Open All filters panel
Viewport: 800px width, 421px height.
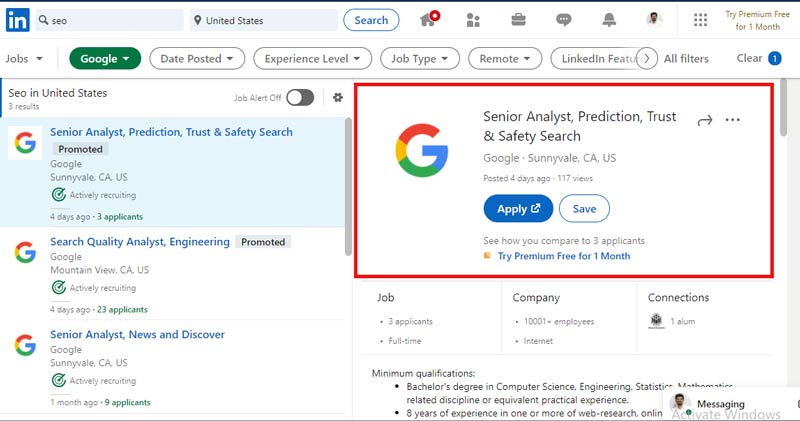pos(686,59)
